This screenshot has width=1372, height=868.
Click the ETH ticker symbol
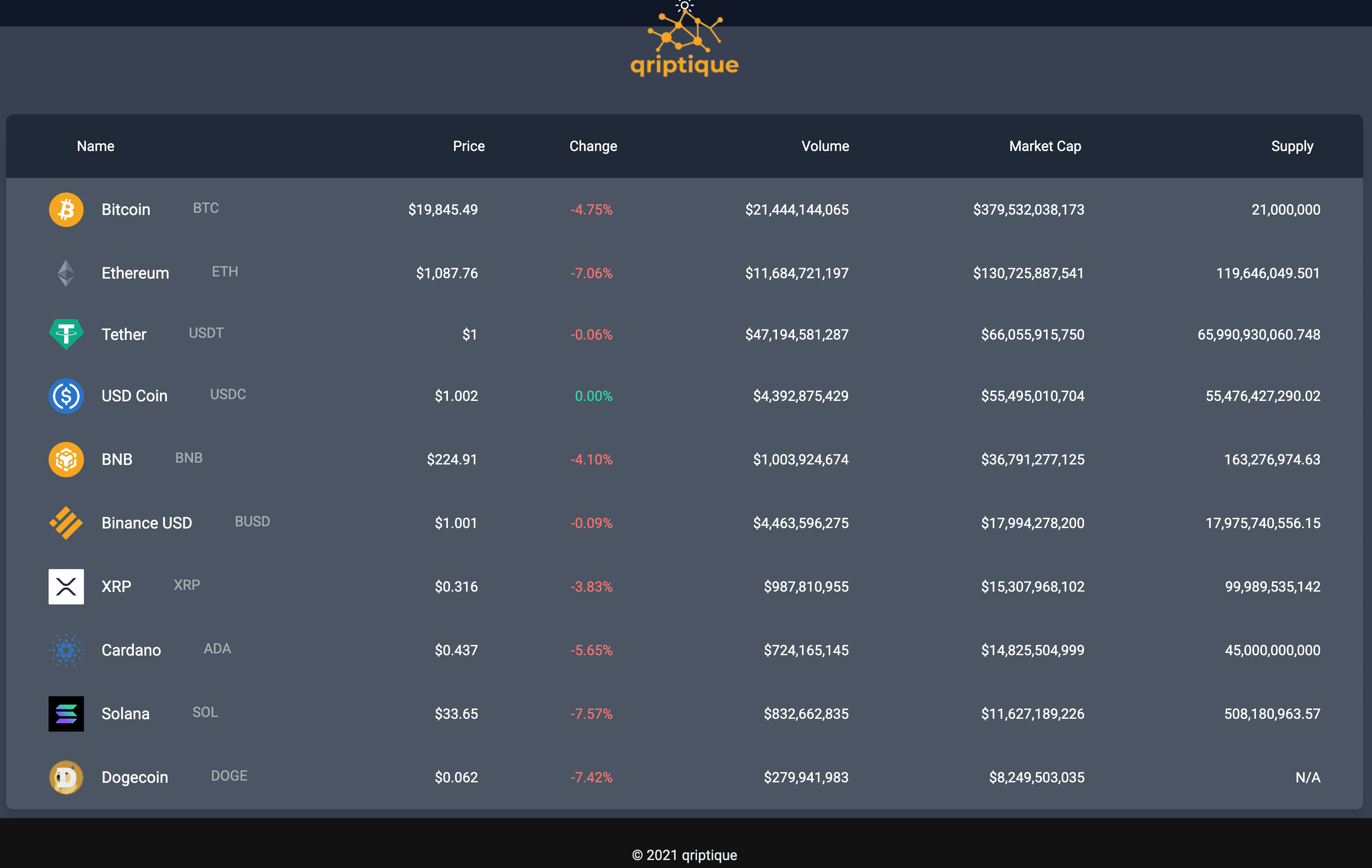pos(225,272)
